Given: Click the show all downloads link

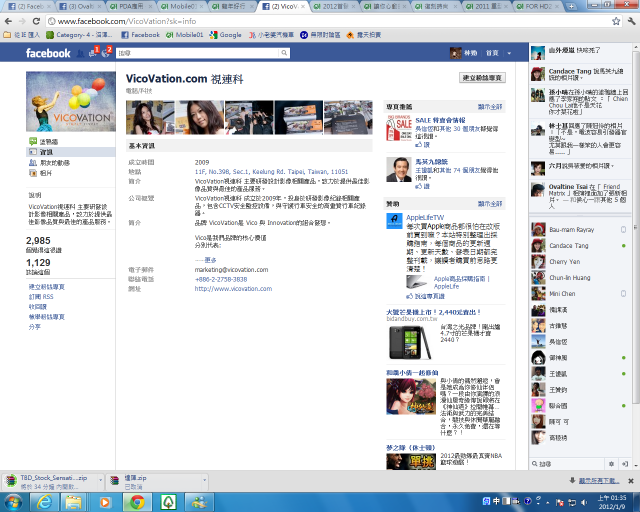Looking at the screenshot, I should point(599,481).
